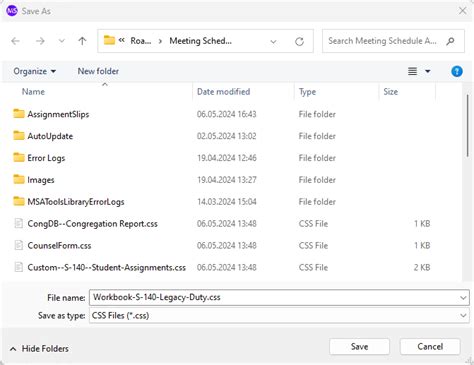Go back using the left arrow
This screenshot has height=365, width=474.
tap(15, 41)
